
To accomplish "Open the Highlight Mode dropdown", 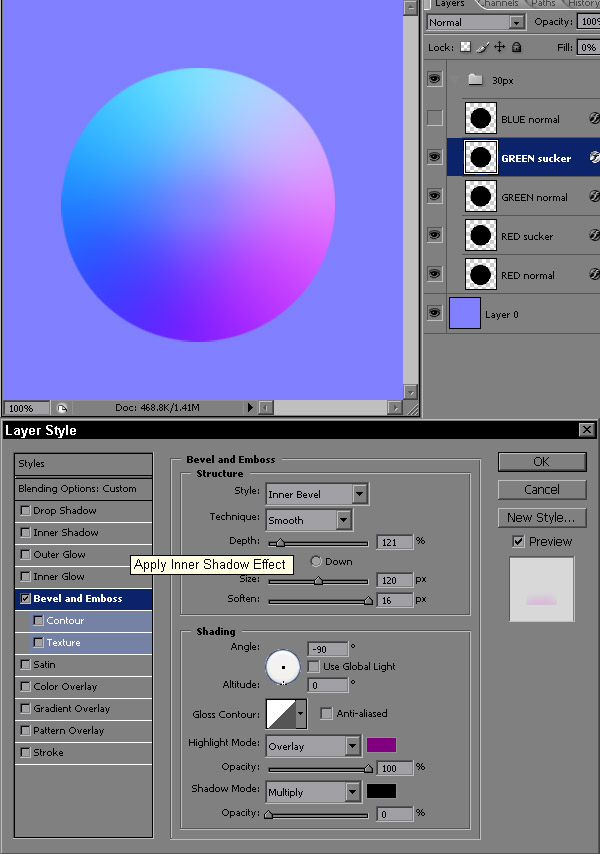I will [352, 746].
